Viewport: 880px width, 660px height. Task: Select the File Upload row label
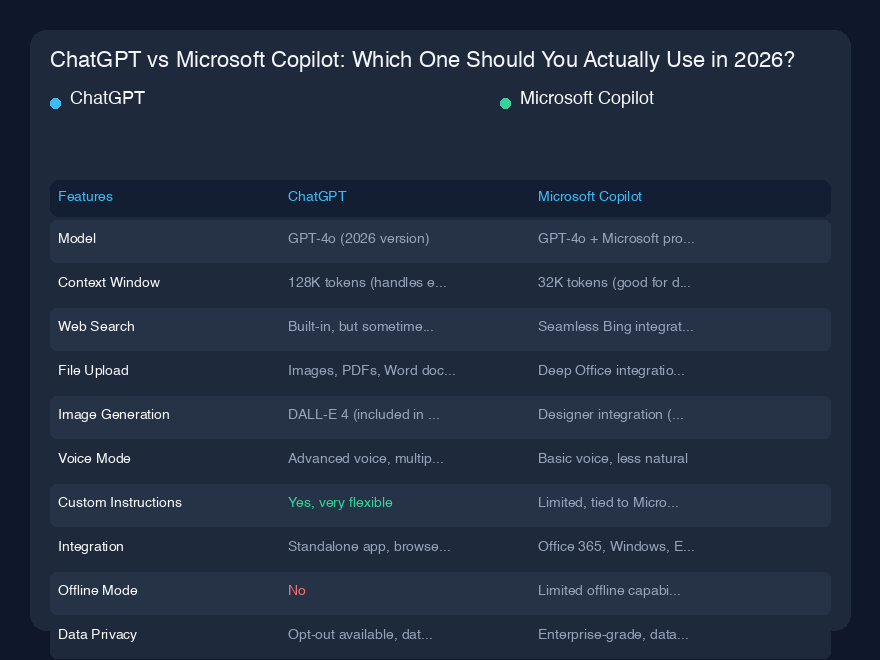93,370
